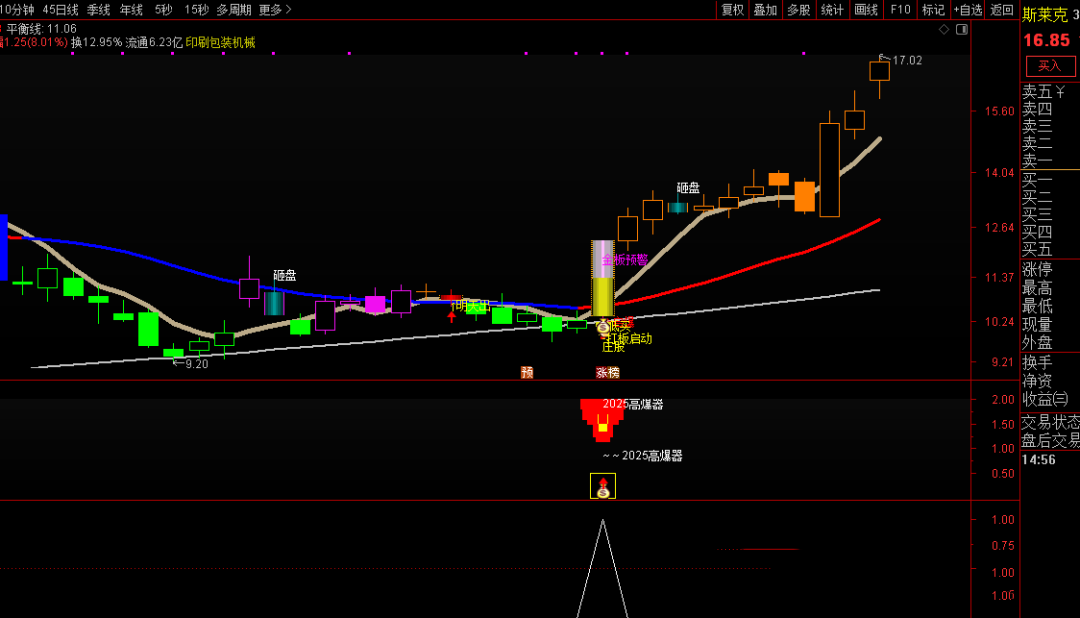This screenshot has width=1080, height=618.
Task: Expand the 更多 period options
Action: click(x=275, y=10)
